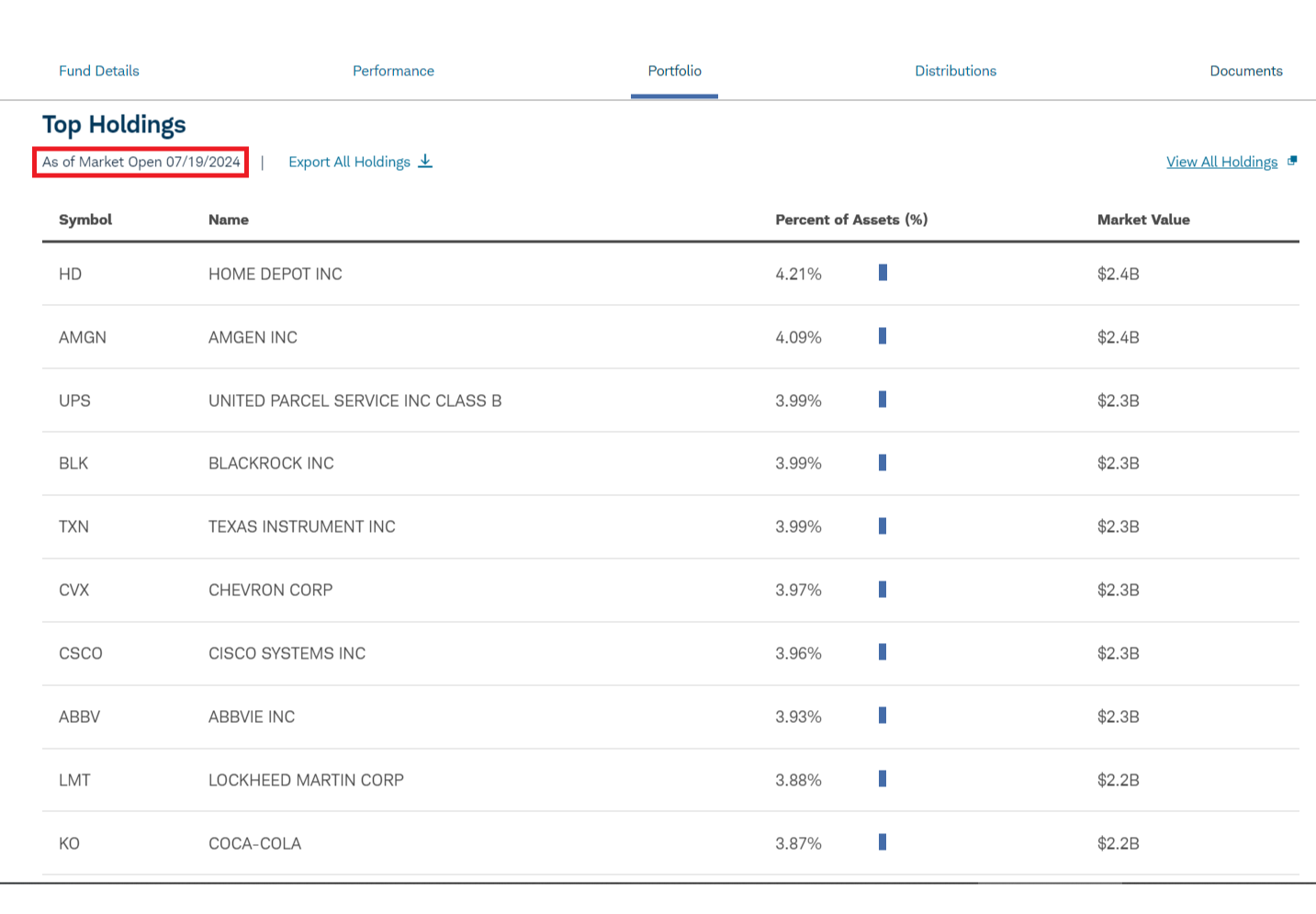Click the percent bar in Home Depot row

click(x=883, y=272)
